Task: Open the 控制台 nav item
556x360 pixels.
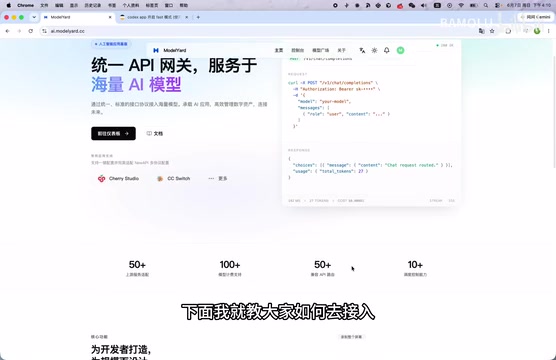Action: 298,50
